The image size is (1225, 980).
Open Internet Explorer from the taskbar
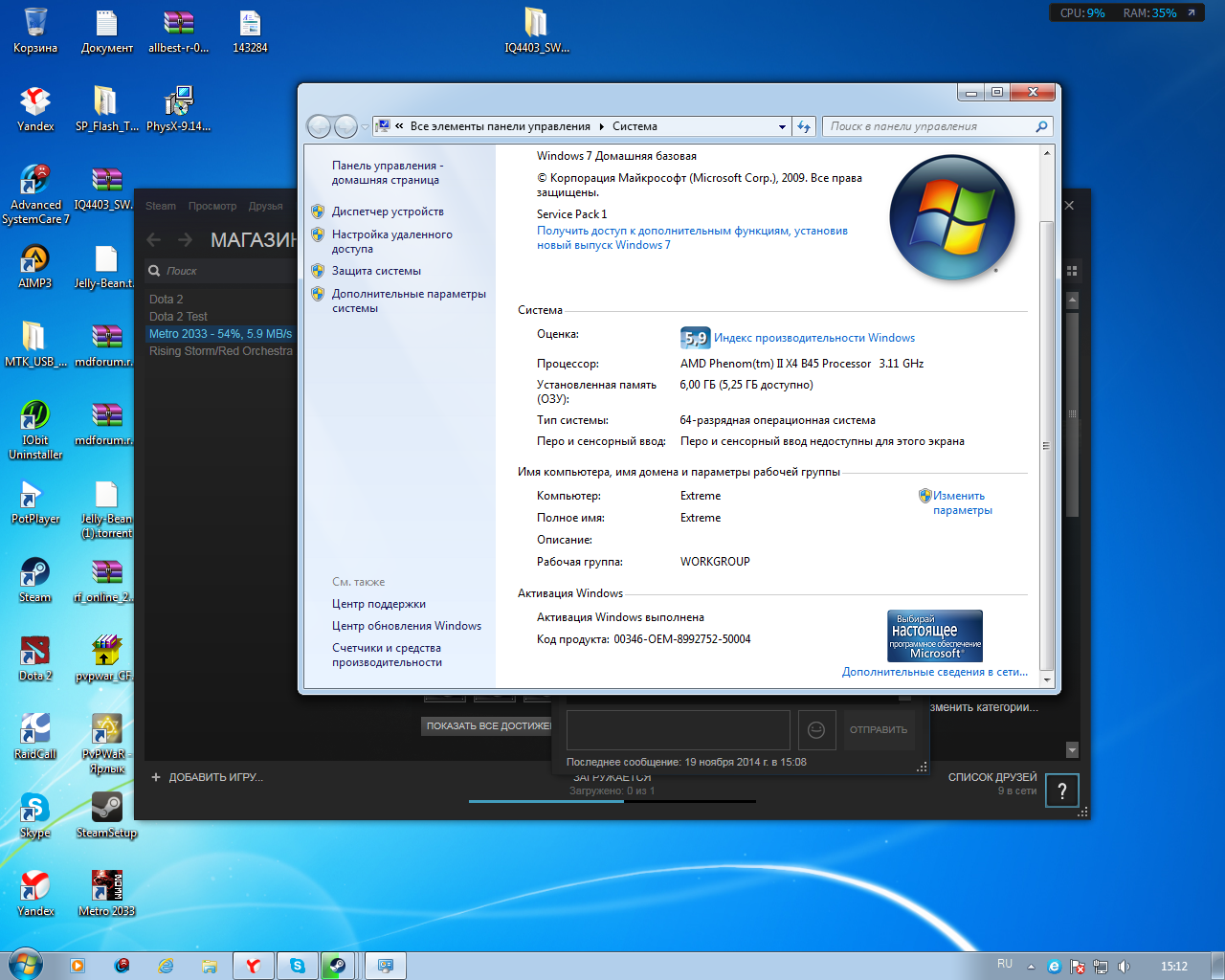pyautogui.click(x=166, y=966)
